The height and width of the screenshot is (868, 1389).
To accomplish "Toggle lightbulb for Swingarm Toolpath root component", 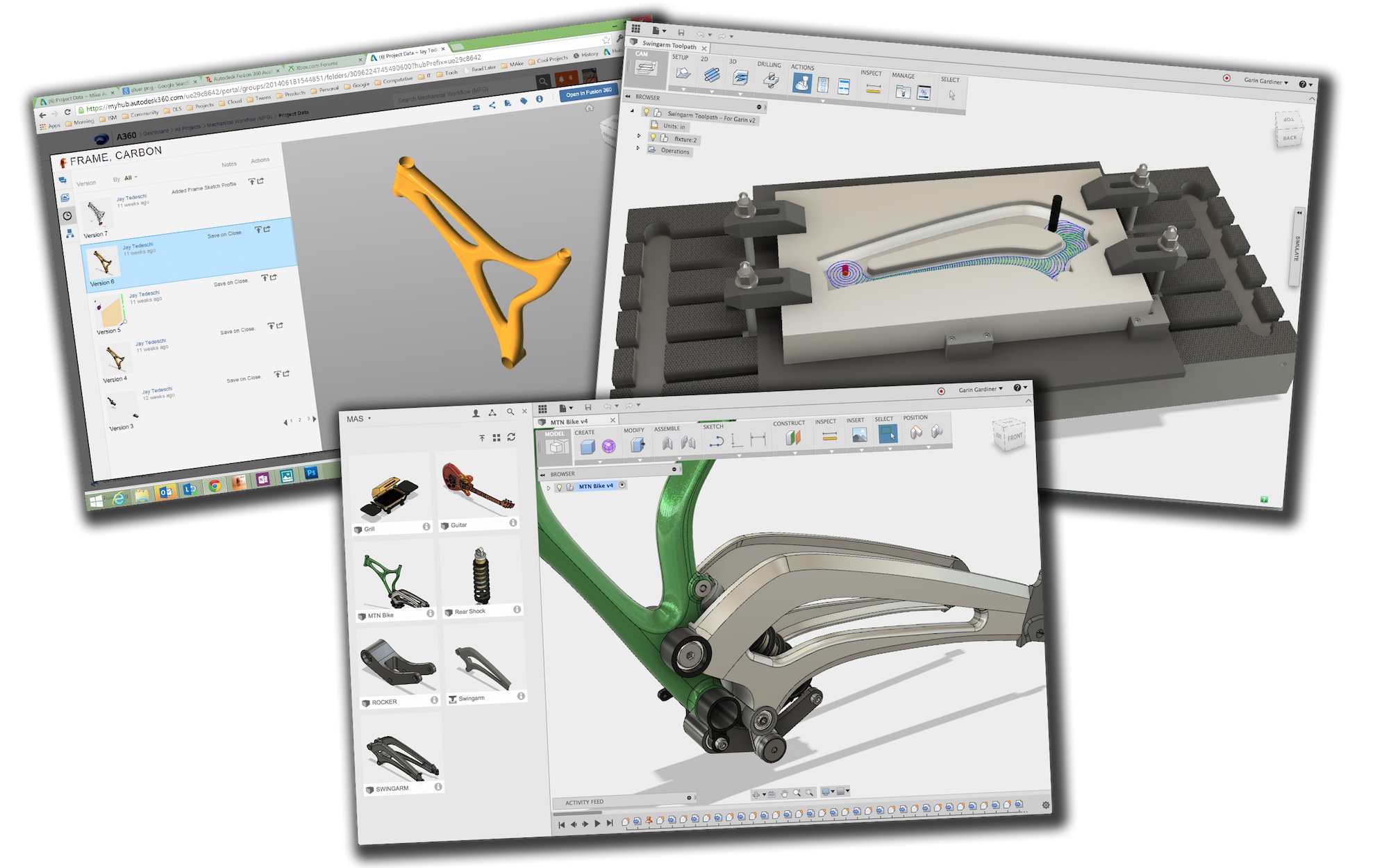I will (x=646, y=112).
